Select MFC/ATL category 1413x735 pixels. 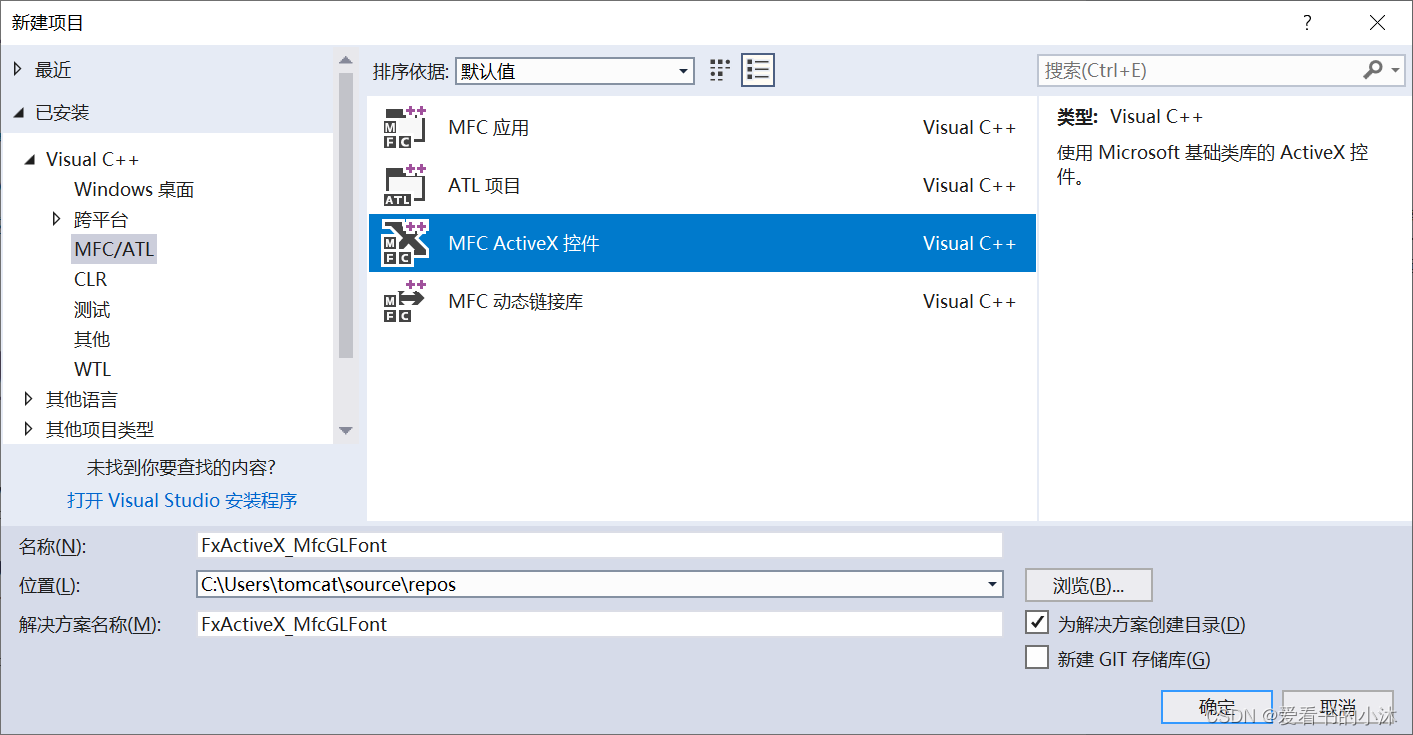pos(114,249)
